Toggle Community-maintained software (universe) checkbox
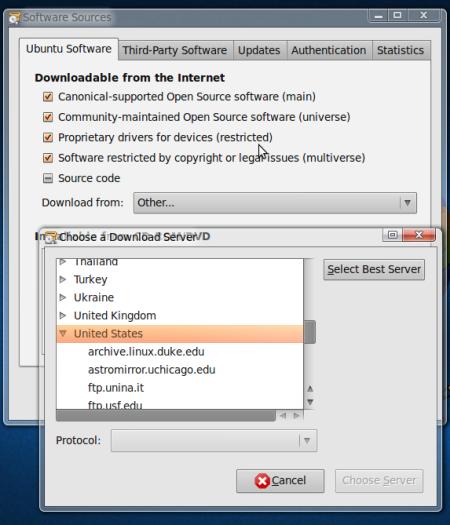The width and height of the screenshot is (450, 525). tap(48, 117)
